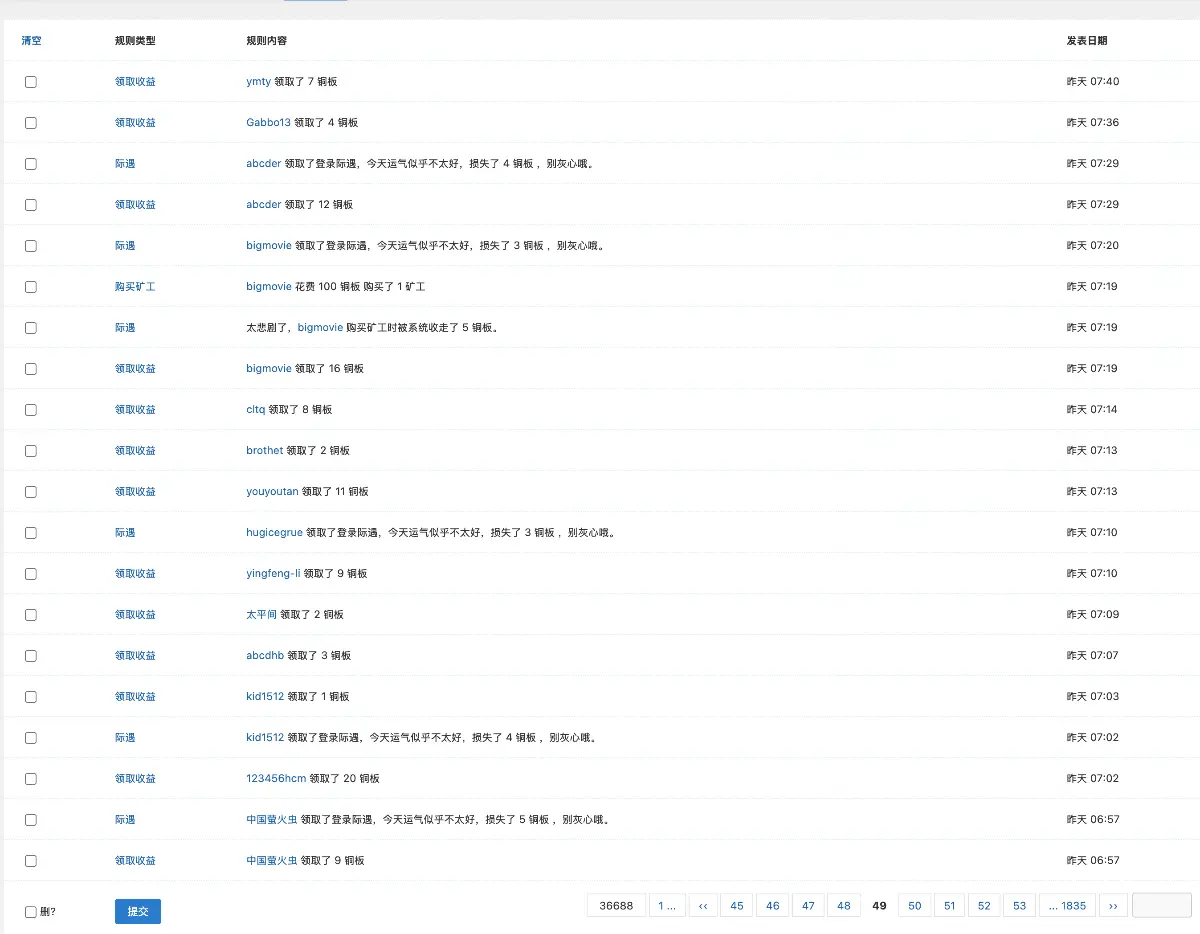Check the checkbox on the kid1512 际遇 row
1200x934 pixels.
tap(30, 737)
